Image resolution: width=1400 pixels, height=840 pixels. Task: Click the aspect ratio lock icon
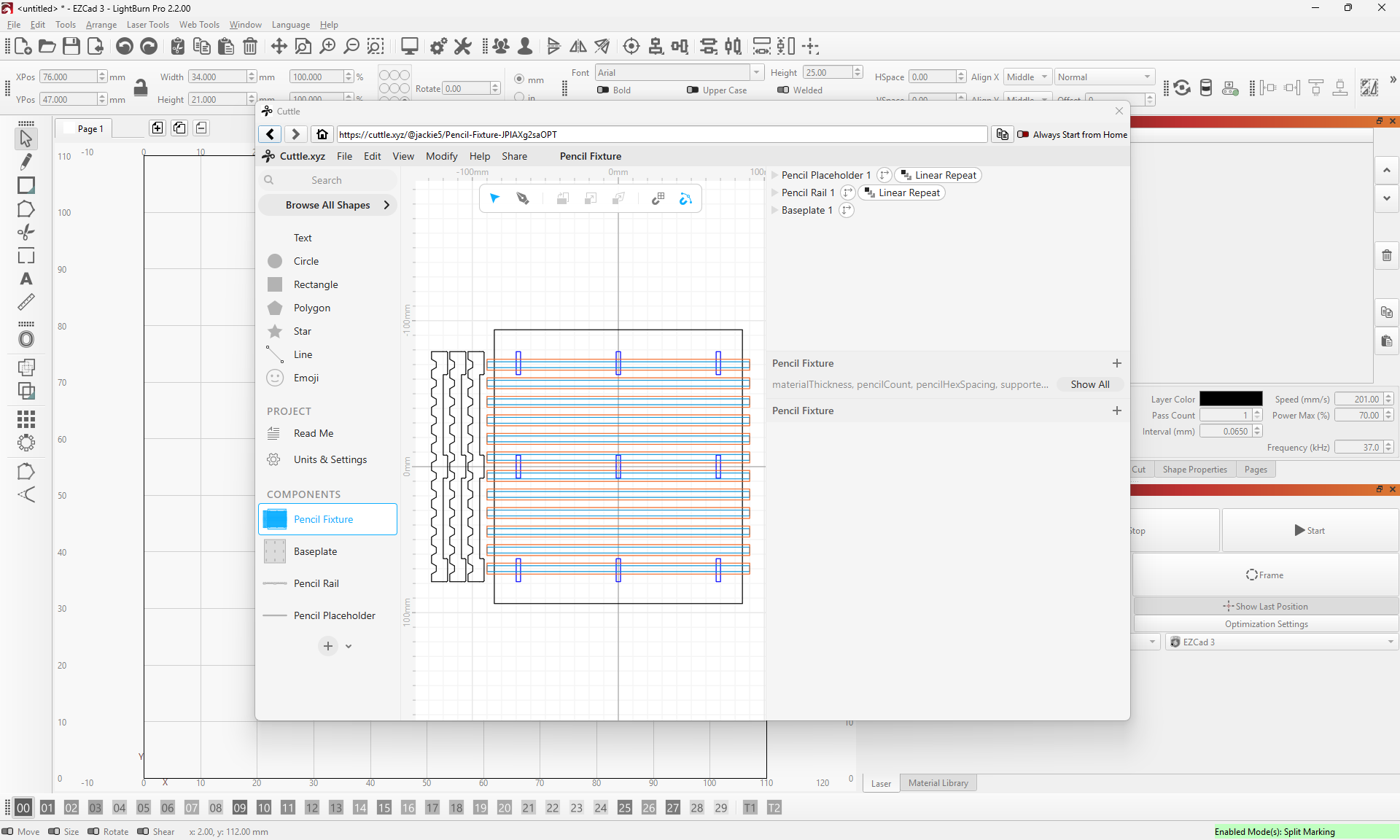pos(141,87)
